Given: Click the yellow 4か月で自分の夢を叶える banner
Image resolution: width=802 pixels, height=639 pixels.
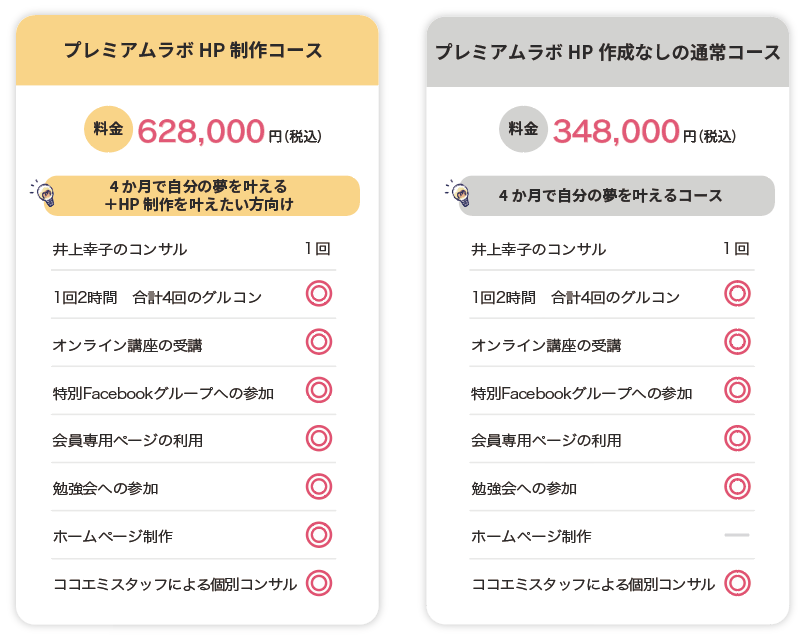Looking at the screenshot, I should click(202, 195).
